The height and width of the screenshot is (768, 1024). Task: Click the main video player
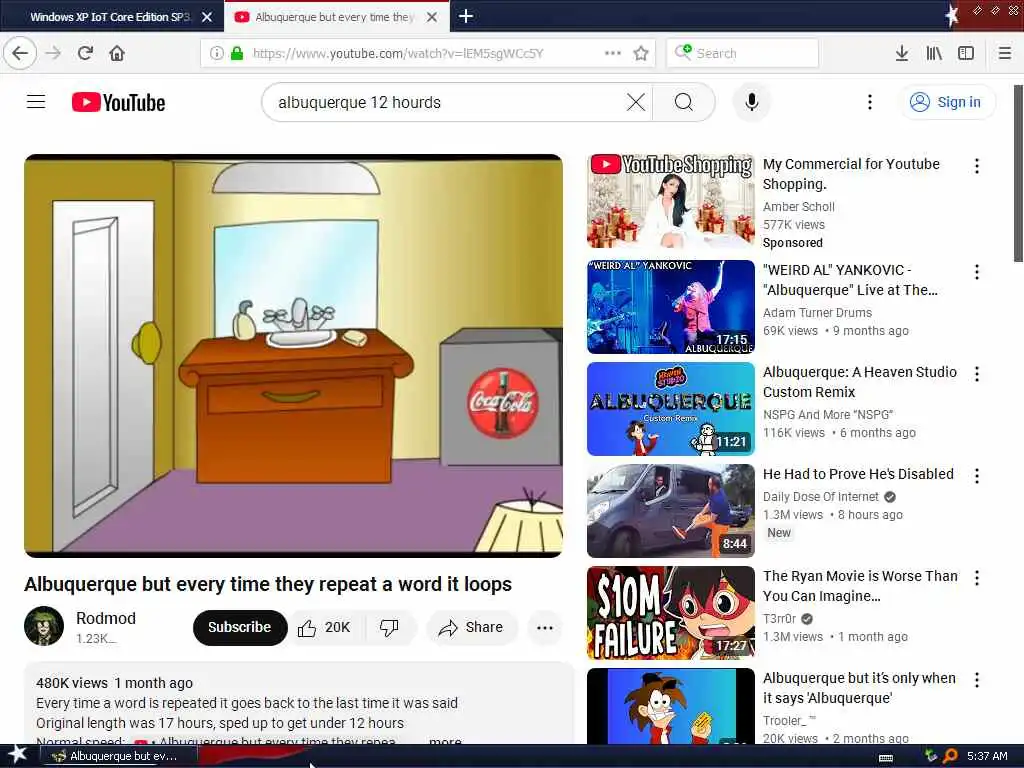[x=293, y=356]
